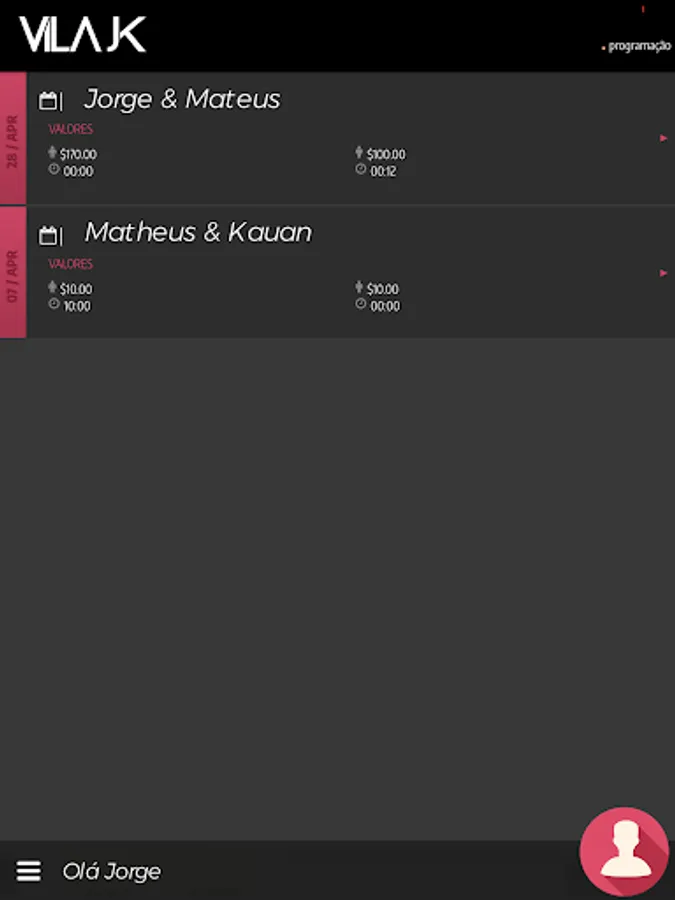Tap the clock icon next to 10:00

[x=53, y=304]
